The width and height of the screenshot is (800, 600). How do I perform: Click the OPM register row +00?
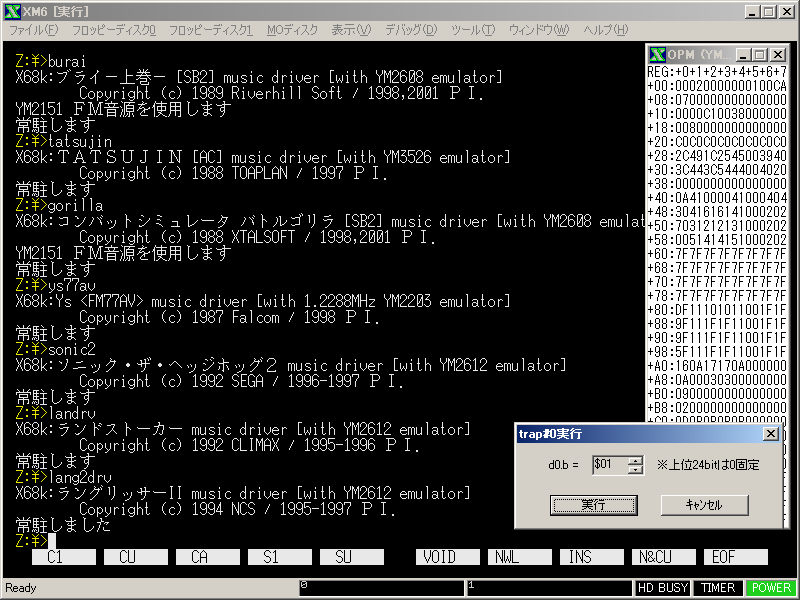point(717,86)
